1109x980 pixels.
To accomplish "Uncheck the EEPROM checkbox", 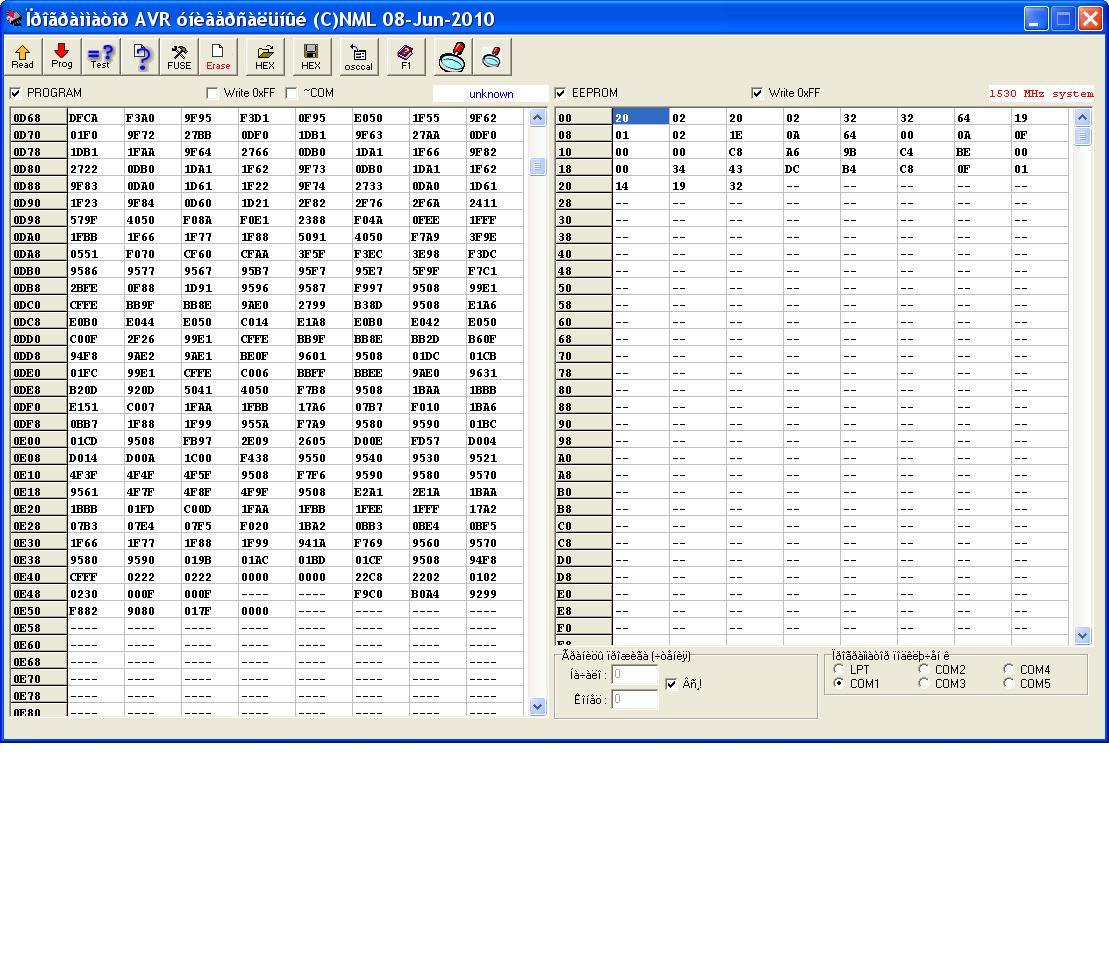I will click(561, 94).
